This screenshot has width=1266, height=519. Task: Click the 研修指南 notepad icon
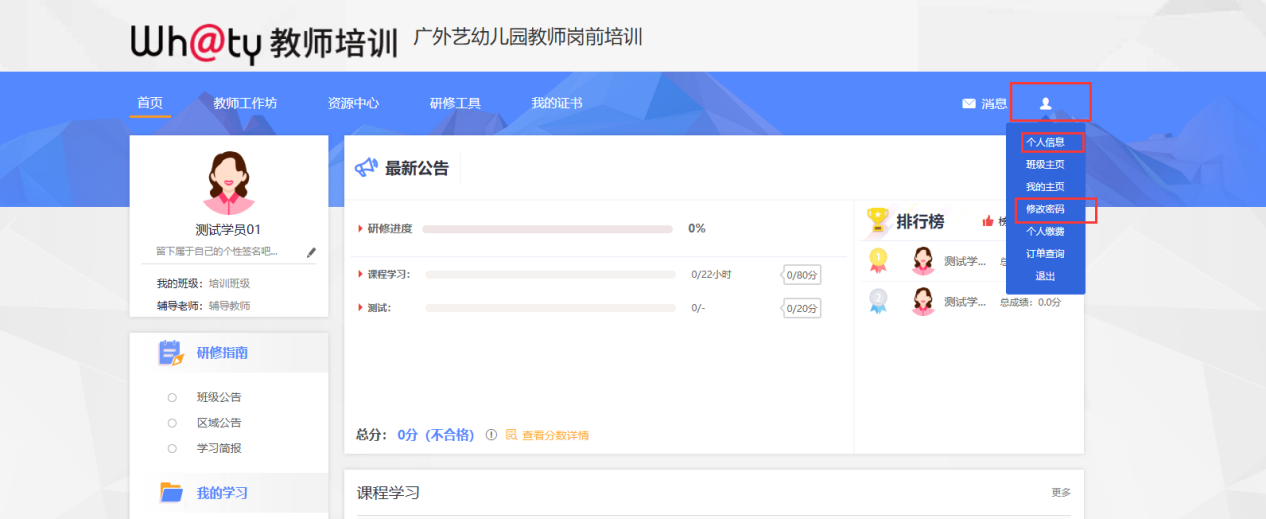(x=171, y=353)
